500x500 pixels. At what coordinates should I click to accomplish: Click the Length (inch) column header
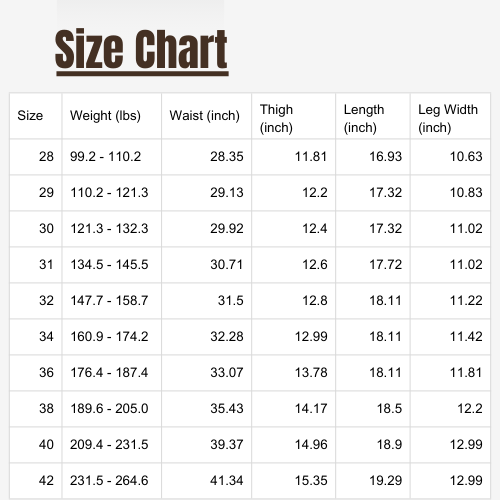(364, 118)
